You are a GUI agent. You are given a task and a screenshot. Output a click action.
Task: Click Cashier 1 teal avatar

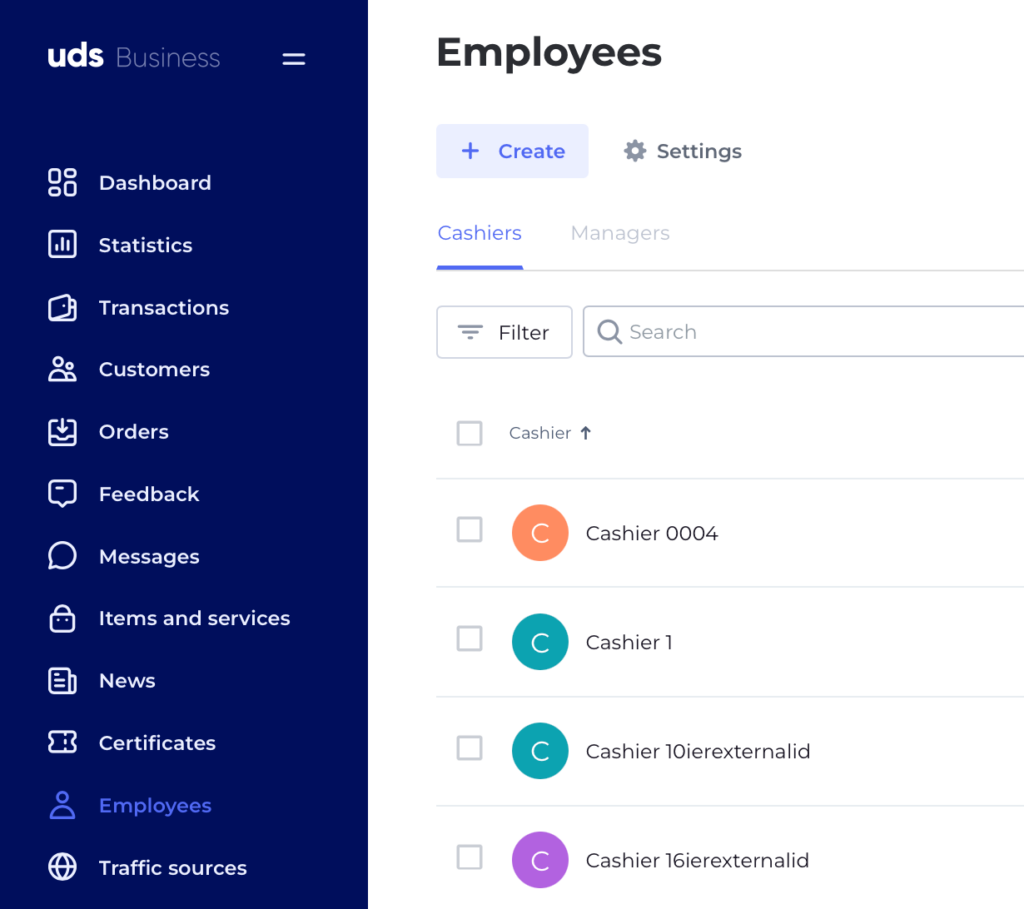[540, 642]
